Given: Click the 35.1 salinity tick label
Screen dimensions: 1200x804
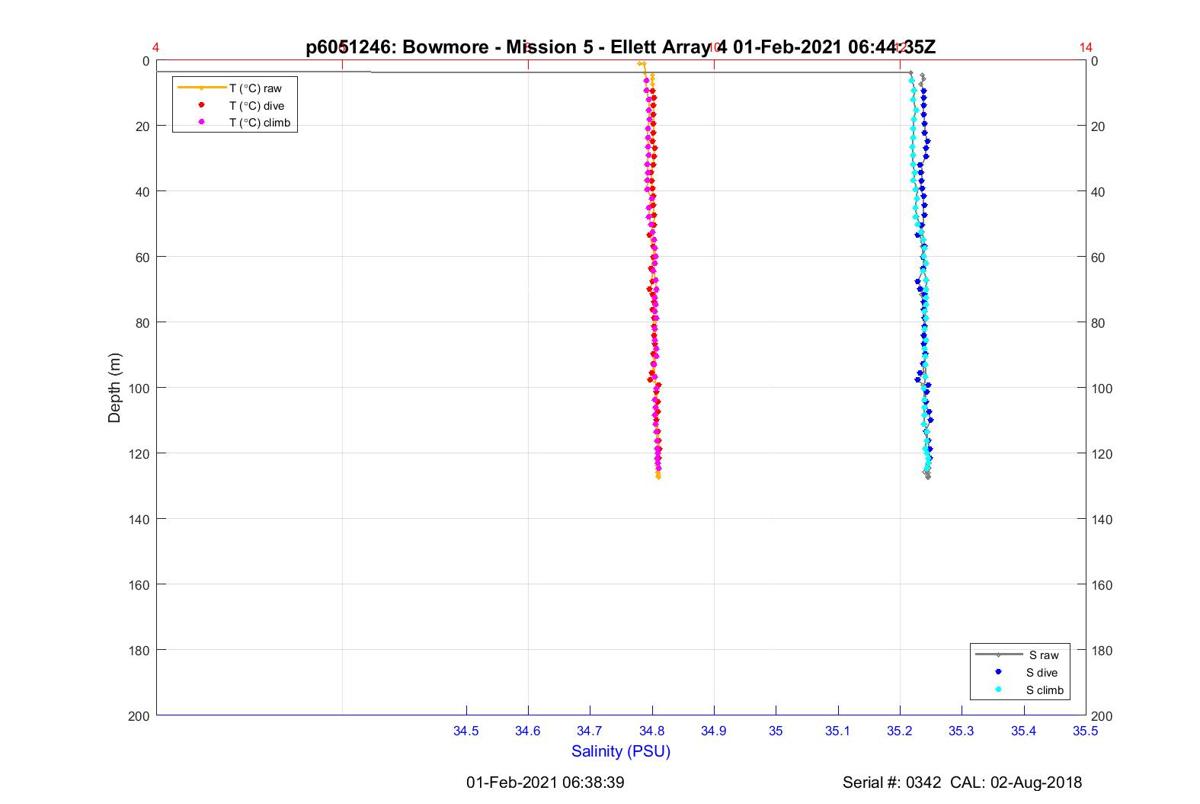Looking at the screenshot, I should pos(838,732).
